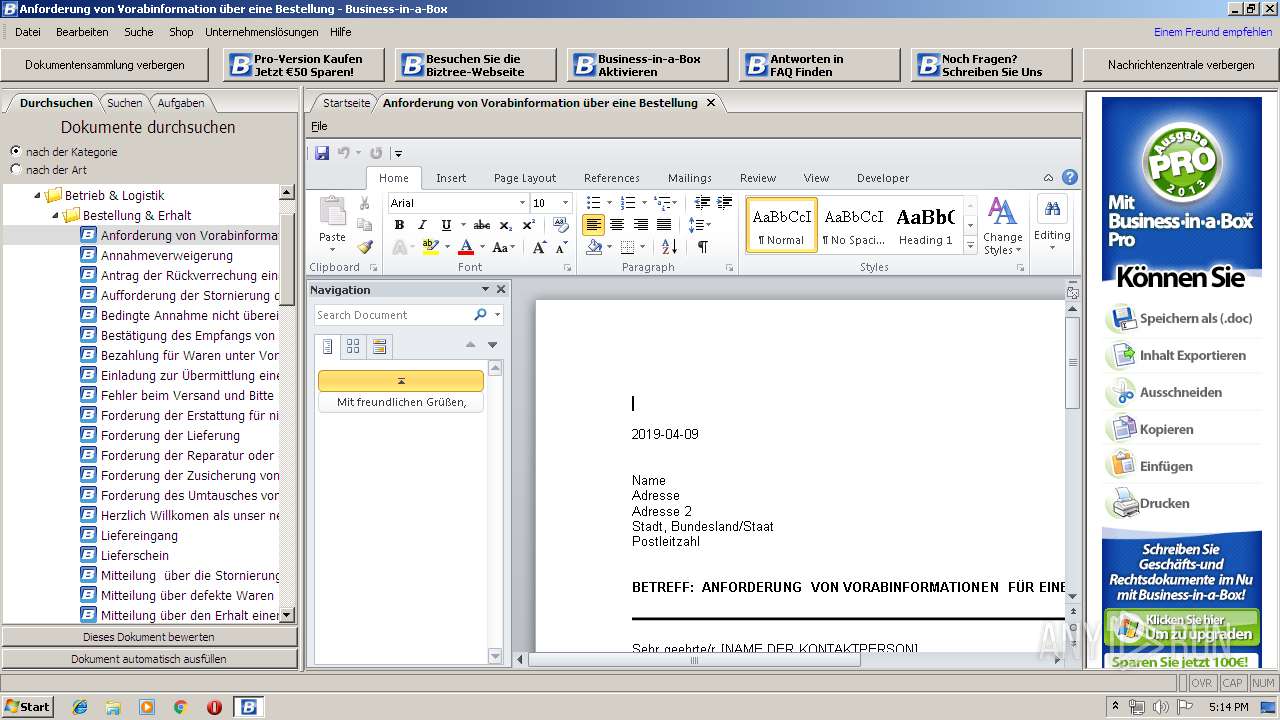Click Speichern als (.doc)

[x=1180, y=319]
